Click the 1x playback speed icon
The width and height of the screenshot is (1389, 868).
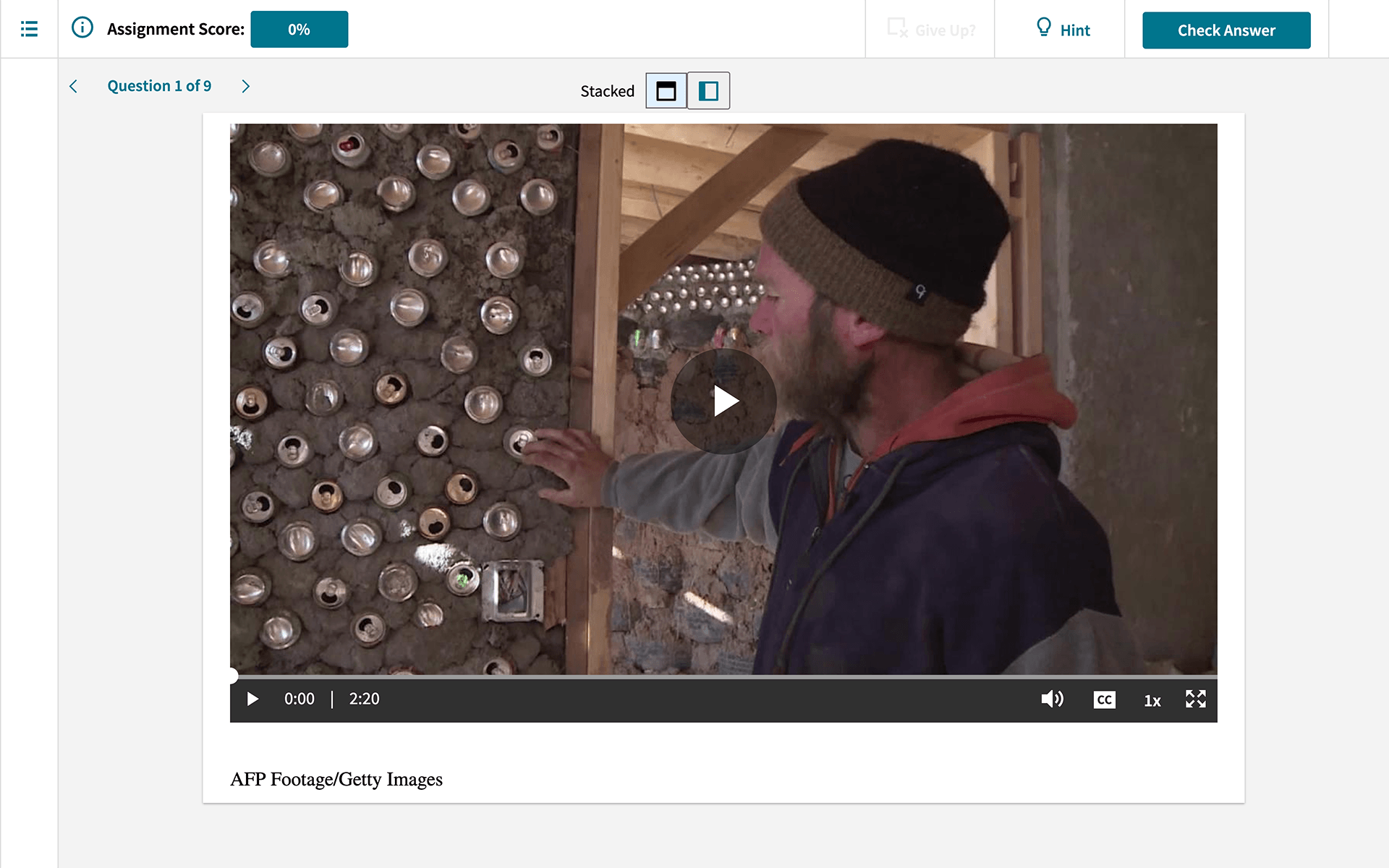click(x=1151, y=699)
